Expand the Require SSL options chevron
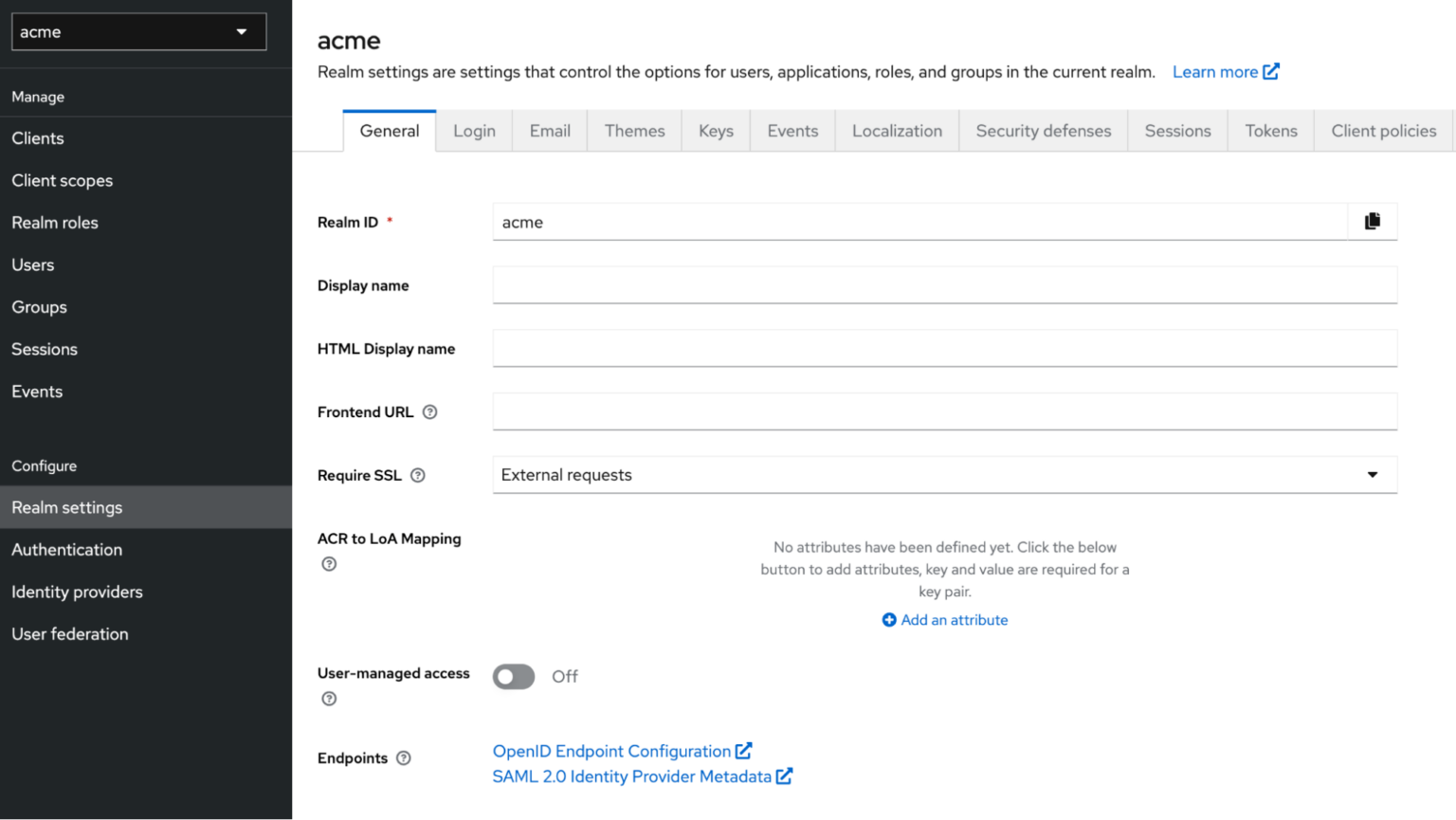The height and width of the screenshot is (820, 1456). coord(1371,474)
